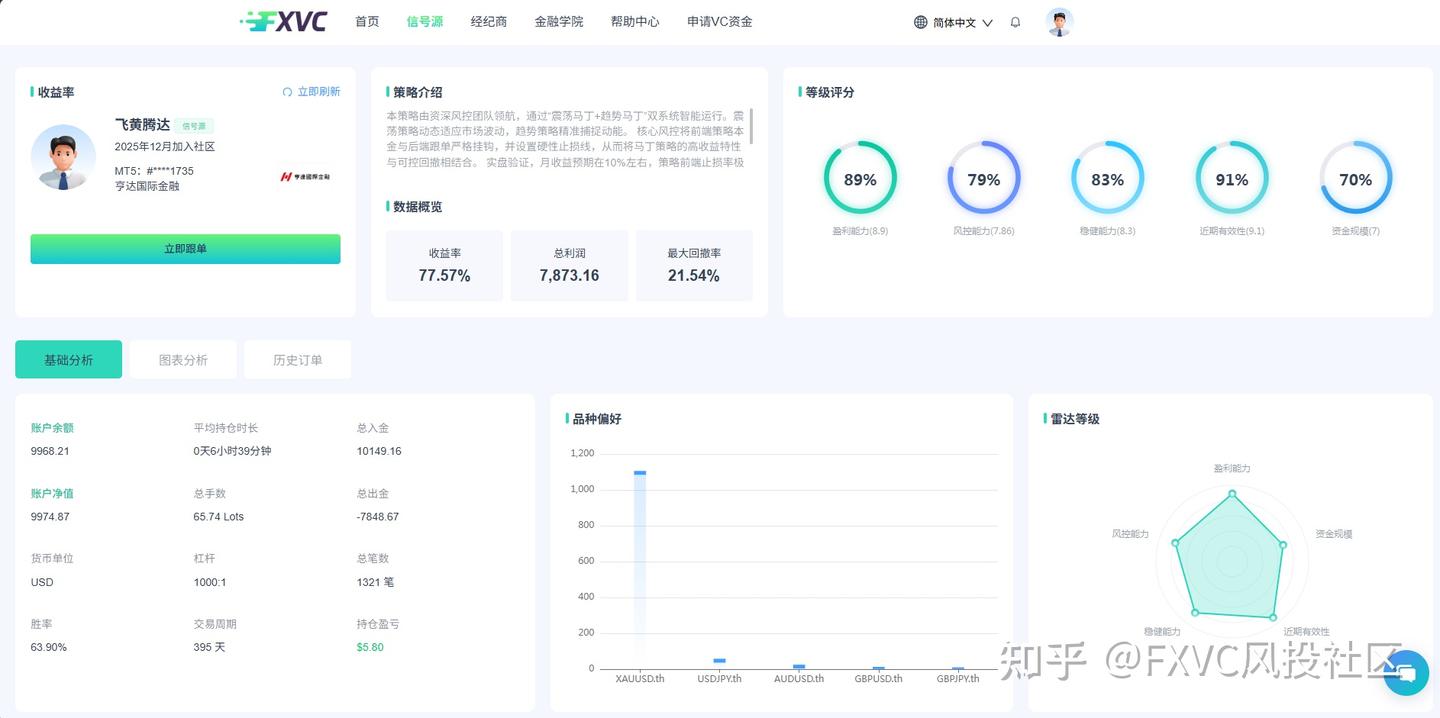Select the 基础分析 tab

pos(68,360)
